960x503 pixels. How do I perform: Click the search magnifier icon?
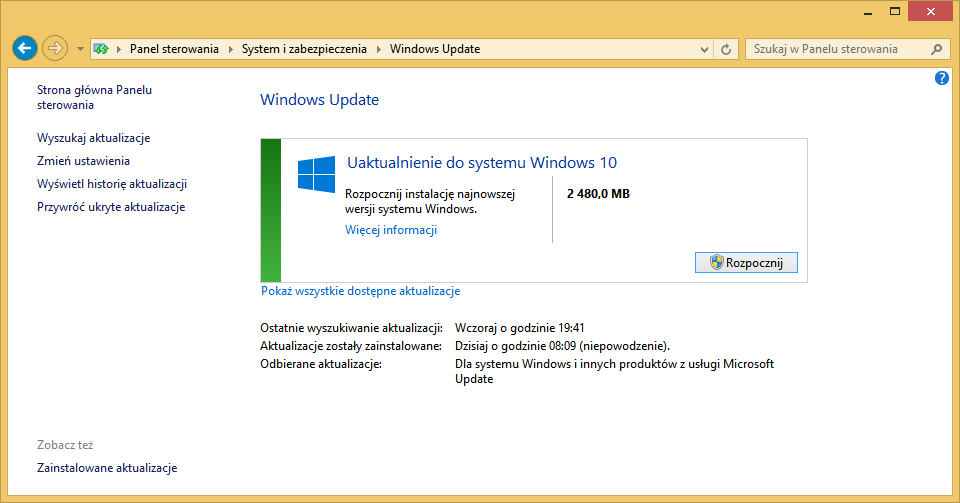coord(936,49)
